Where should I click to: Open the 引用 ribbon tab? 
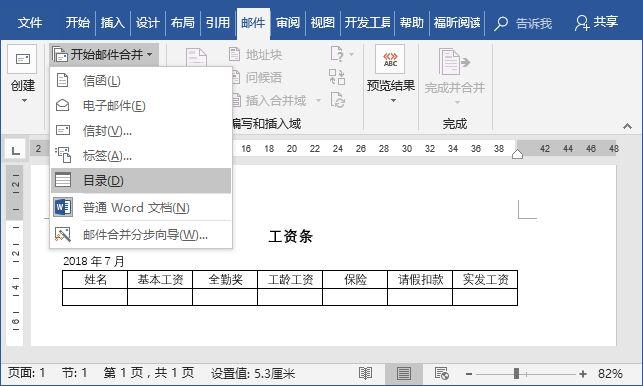[x=217, y=23]
